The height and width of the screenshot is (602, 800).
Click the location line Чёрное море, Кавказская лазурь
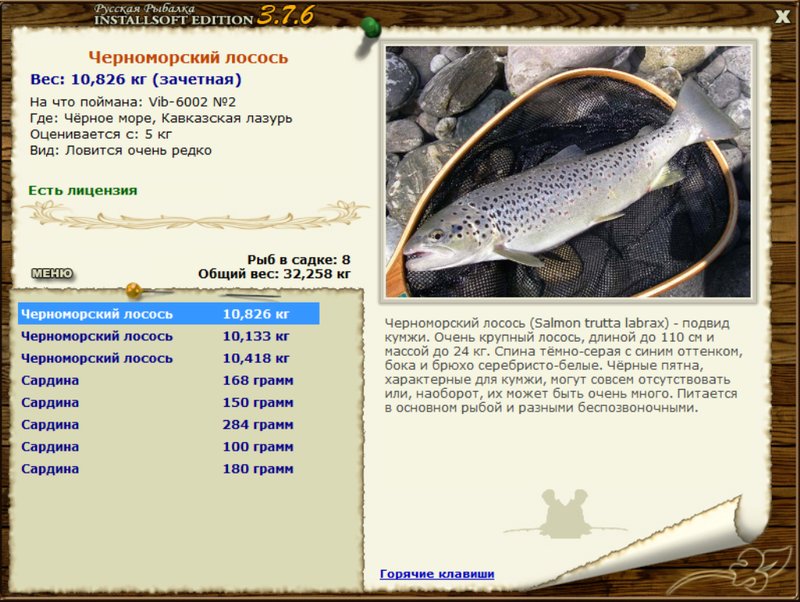[x=161, y=118]
